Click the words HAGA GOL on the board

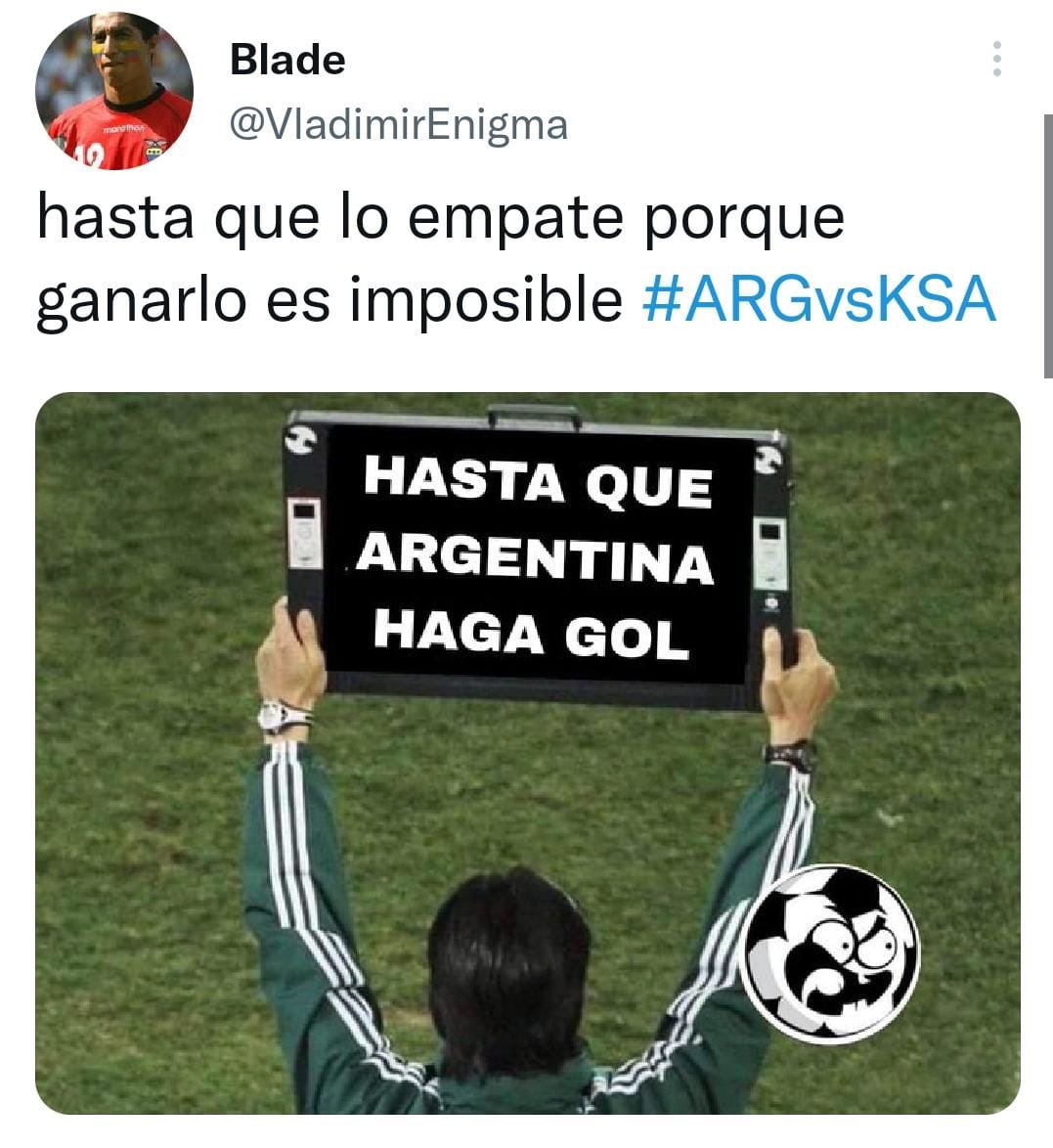(x=532, y=634)
